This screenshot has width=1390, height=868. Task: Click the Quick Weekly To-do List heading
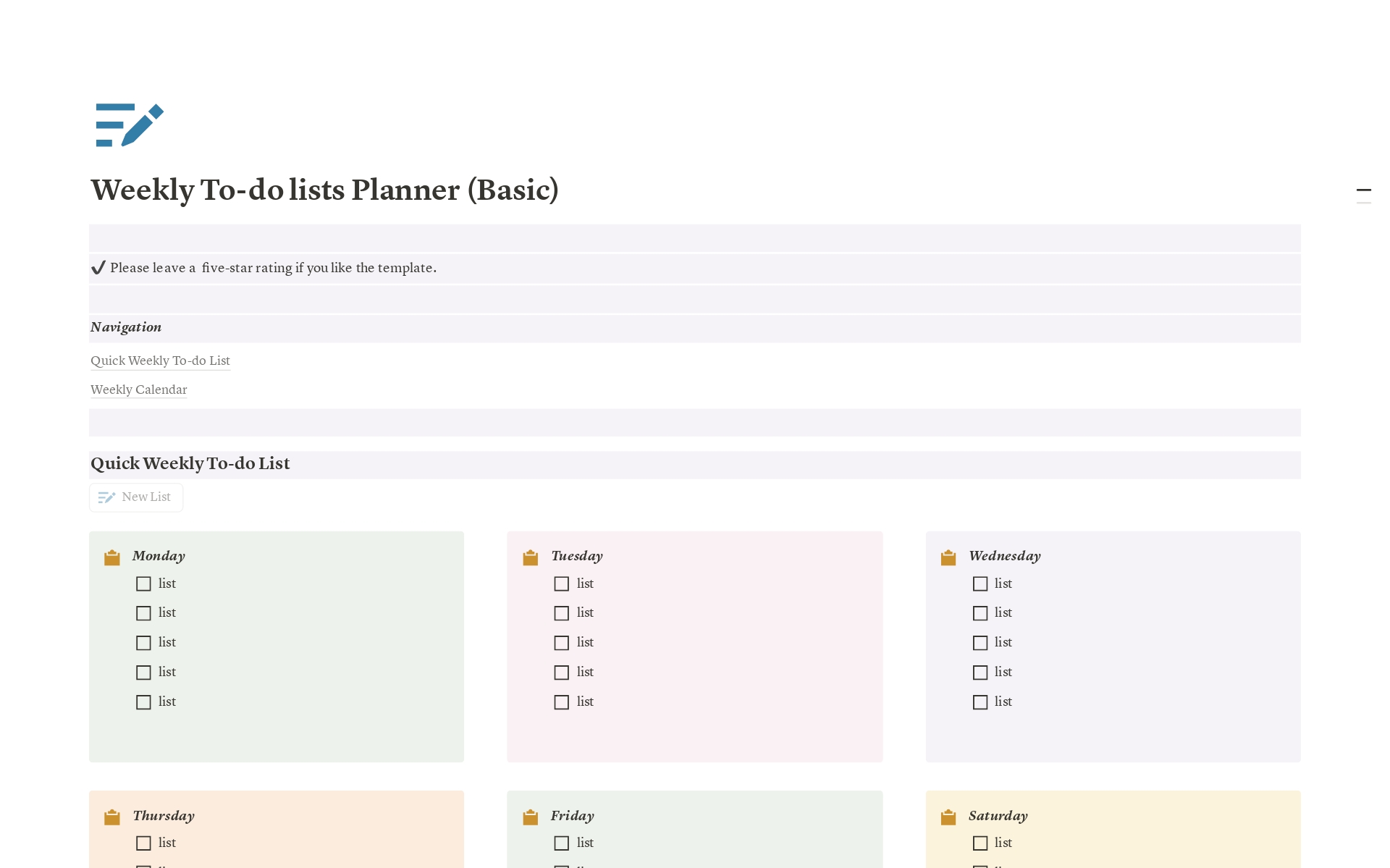[x=190, y=463]
